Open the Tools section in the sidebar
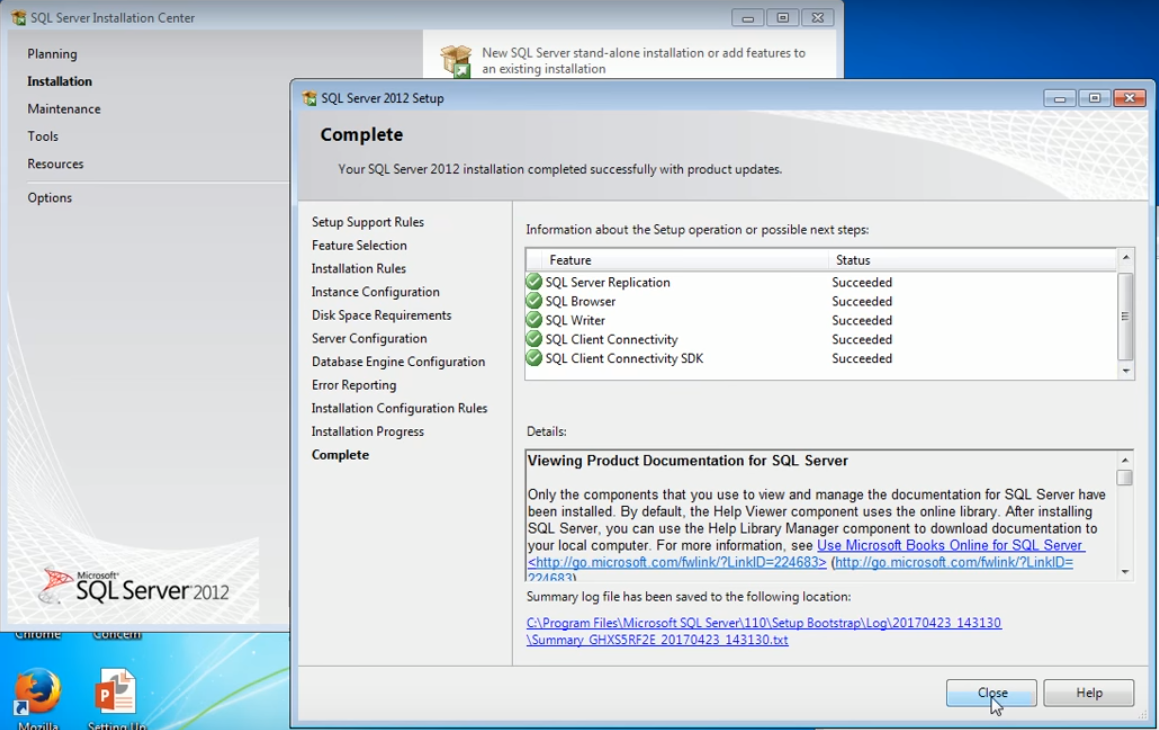Viewport: 1159px width, 730px height. pos(43,136)
